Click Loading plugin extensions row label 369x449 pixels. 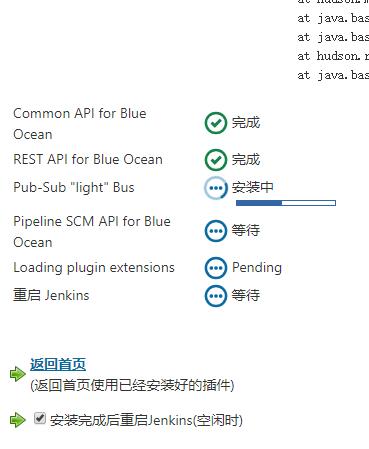(x=94, y=268)
